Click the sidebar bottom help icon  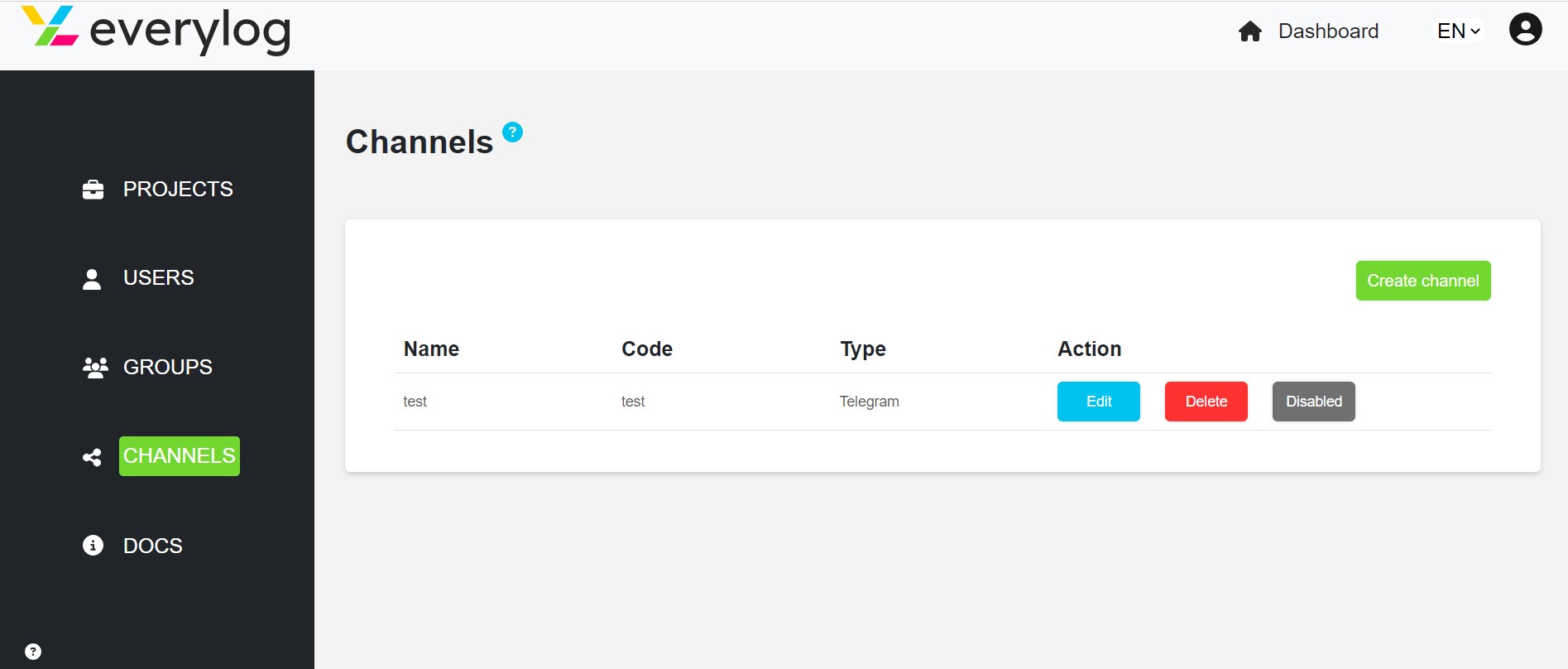(33, 652)
